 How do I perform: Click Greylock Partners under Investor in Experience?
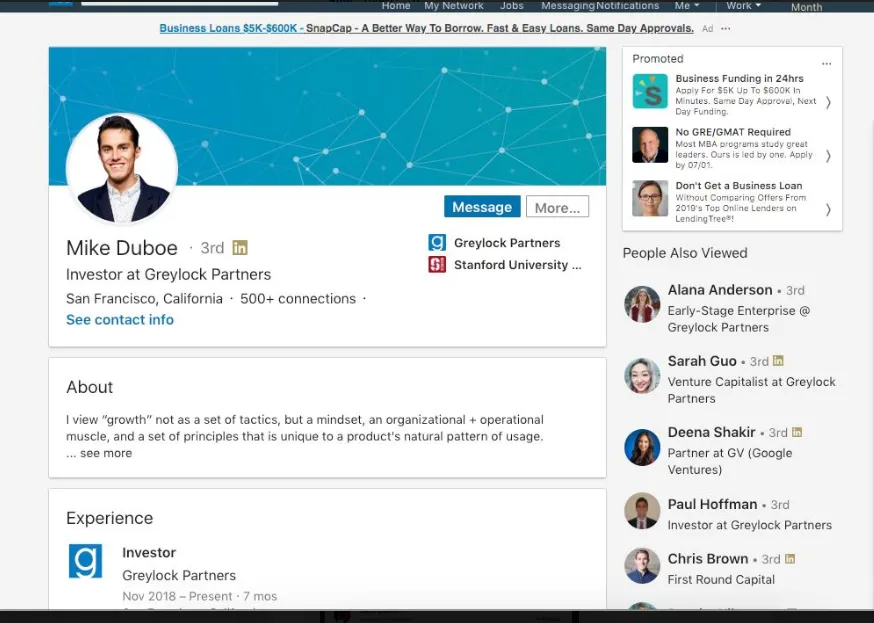click(x=179, y=575)
